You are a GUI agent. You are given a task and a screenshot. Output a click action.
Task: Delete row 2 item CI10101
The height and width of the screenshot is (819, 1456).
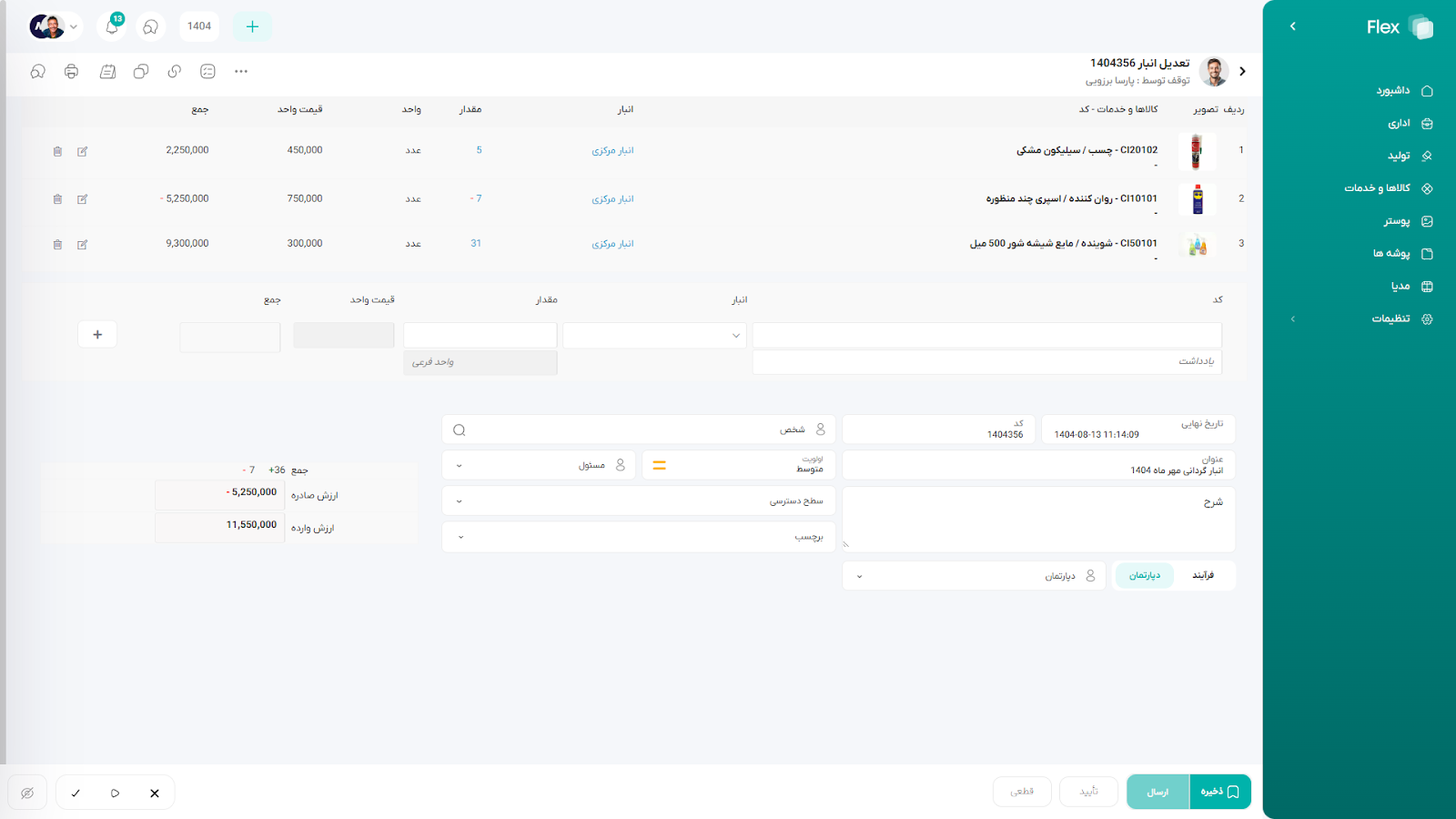click(x=57, y=198)
